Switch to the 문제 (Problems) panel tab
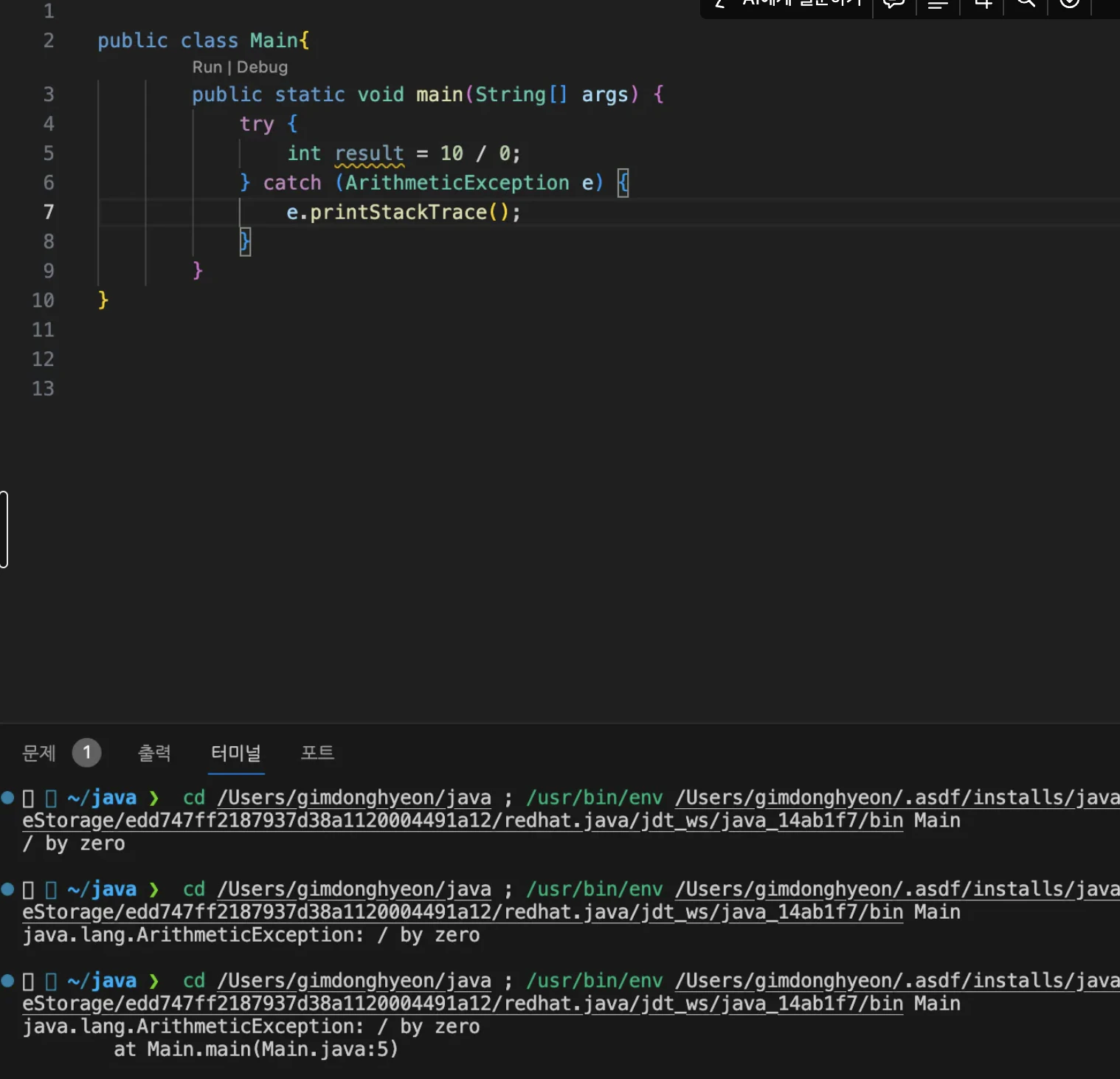 pos(39,753)
